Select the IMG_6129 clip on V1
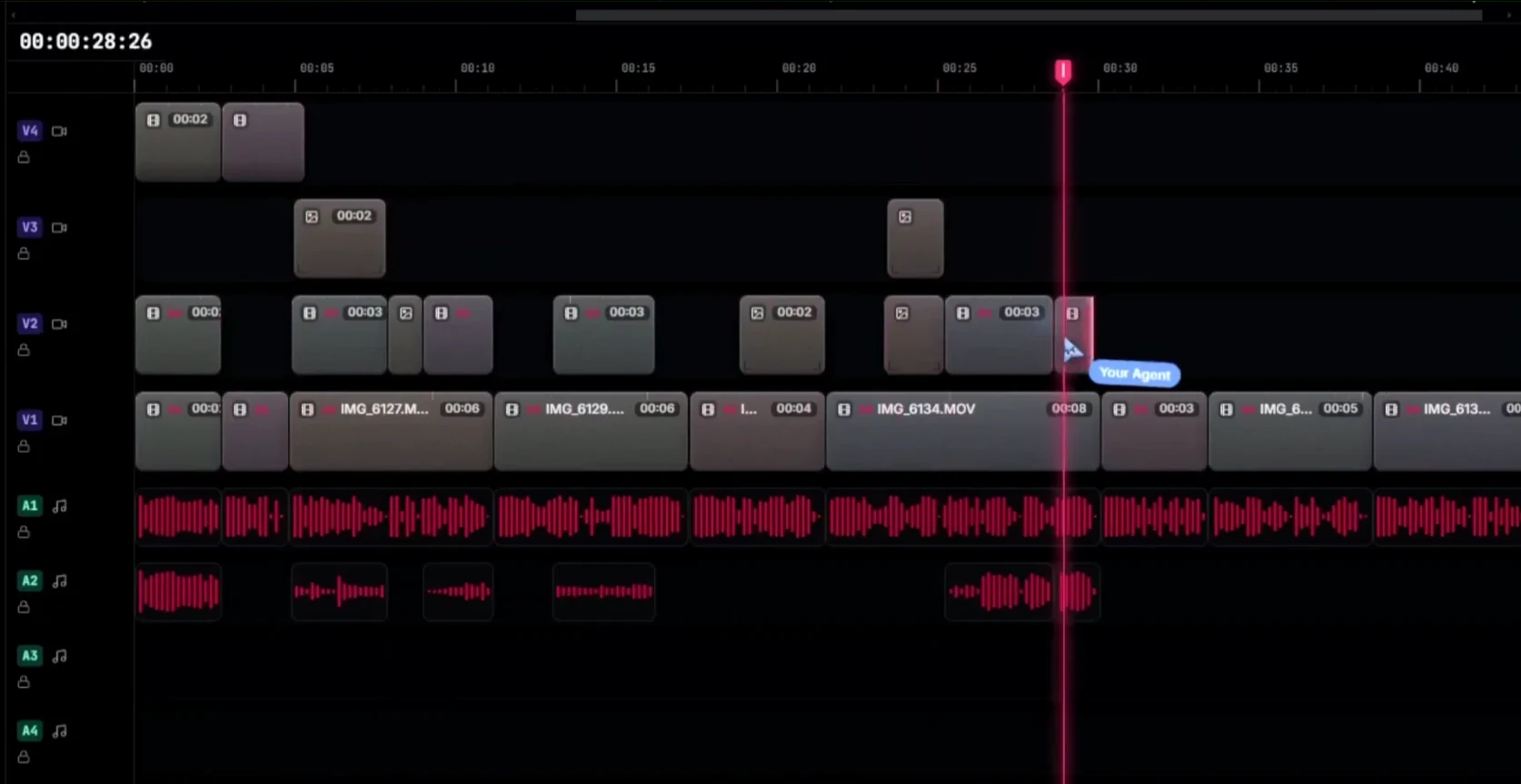The height and width of the screenshot is (784, 1521). point(591,432)
